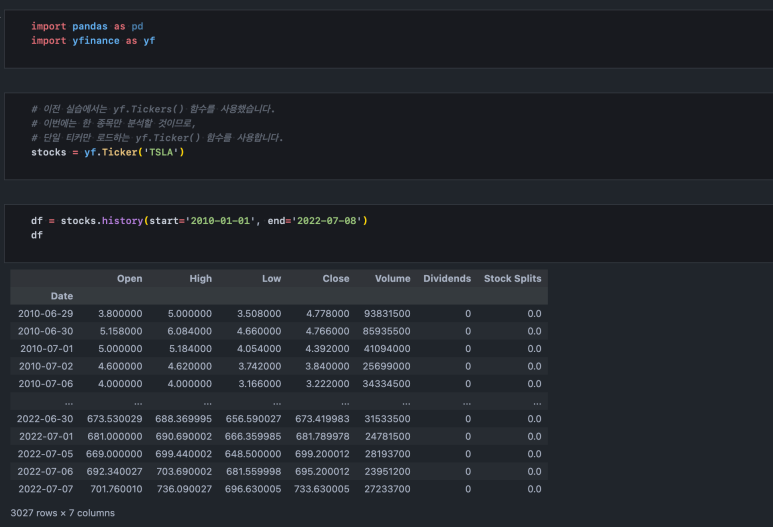Image resolution: width=773 pixels, height=527 pixels.
Task: Select the Open column header
Action: [x=130, y=279]
